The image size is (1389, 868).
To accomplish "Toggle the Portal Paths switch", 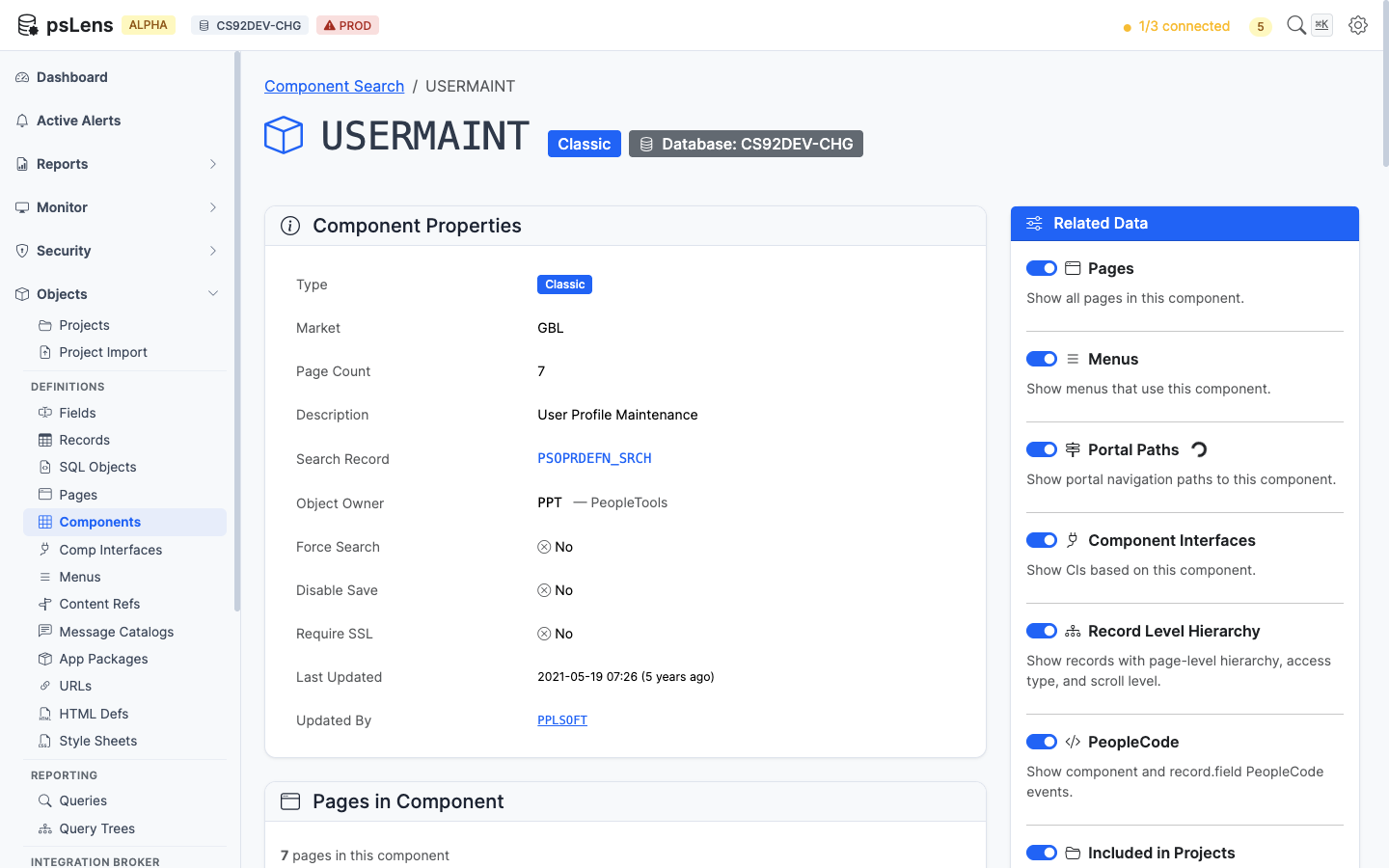I will (1042, 449).
